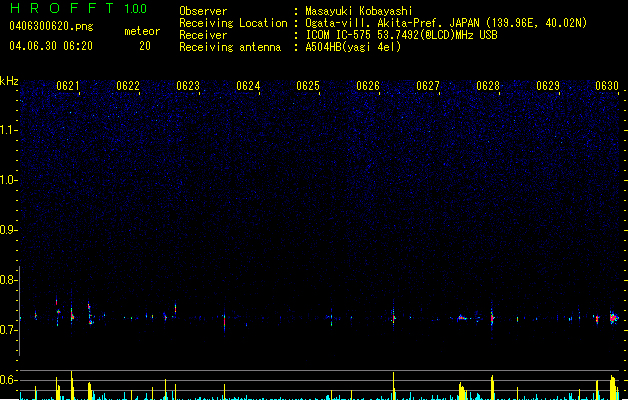Click the Receiver label
Viewport: 629px width, 400px height.
[x=203, y=35]
